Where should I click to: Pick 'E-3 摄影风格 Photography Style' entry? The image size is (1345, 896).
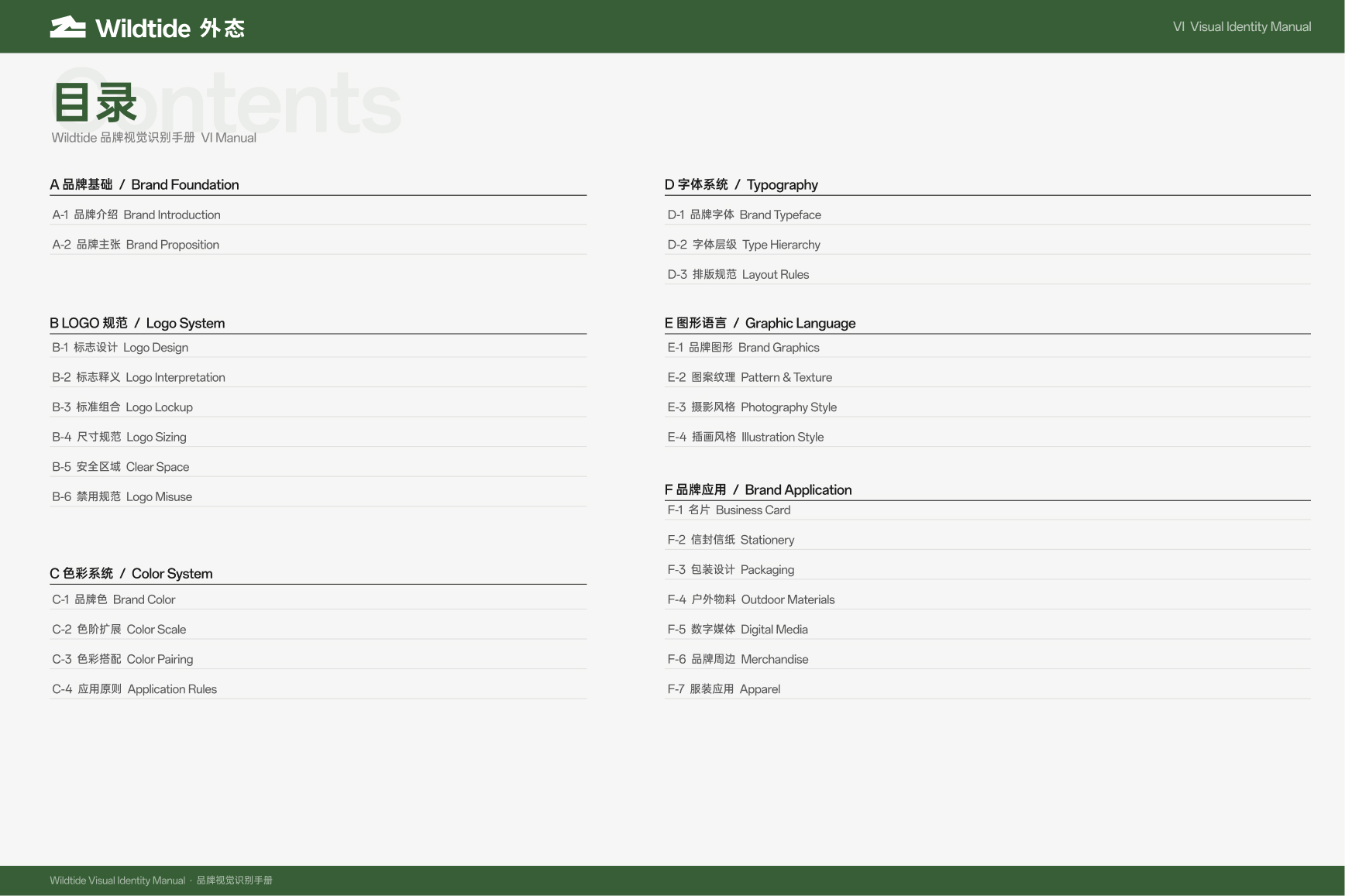tap(752, 407)
